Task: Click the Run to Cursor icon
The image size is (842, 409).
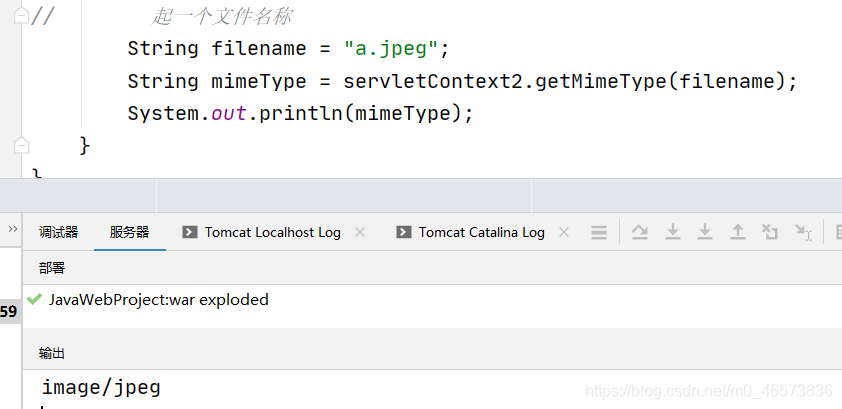Action: click(x=803, y=232)
